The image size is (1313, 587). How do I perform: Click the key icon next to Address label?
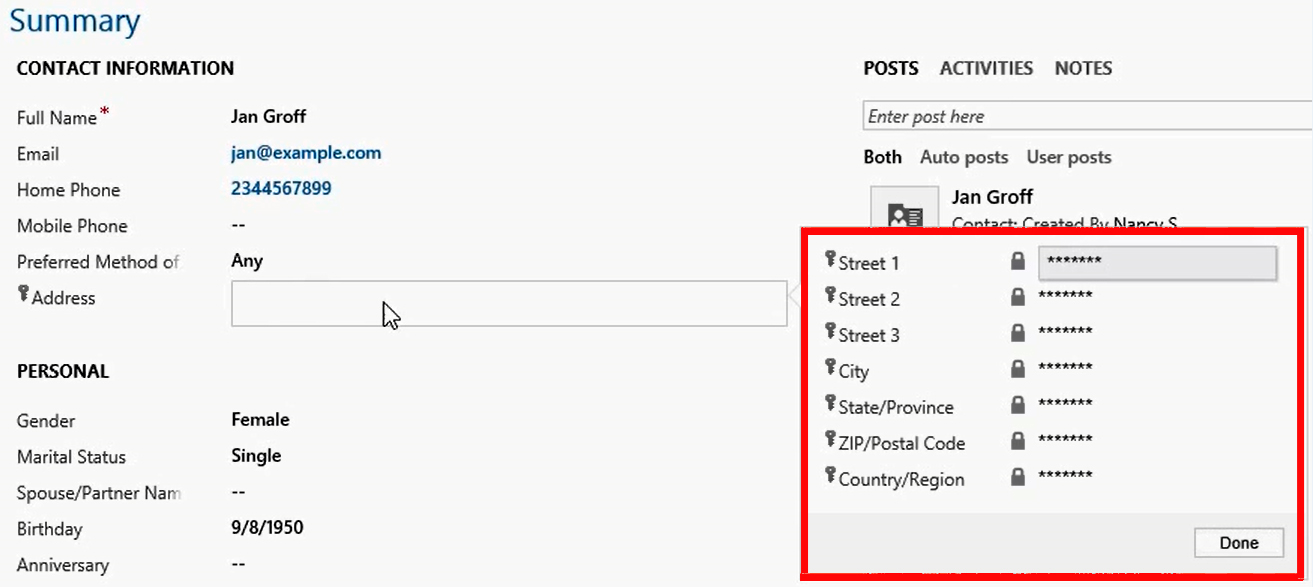point(23,294)
